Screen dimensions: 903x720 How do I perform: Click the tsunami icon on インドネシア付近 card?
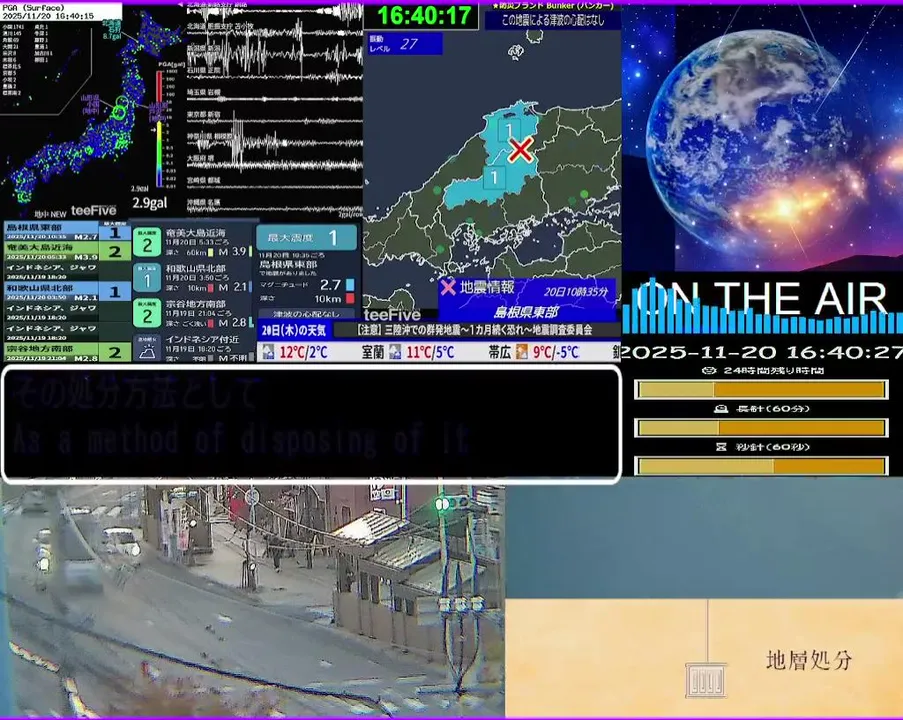click(147, 348)
